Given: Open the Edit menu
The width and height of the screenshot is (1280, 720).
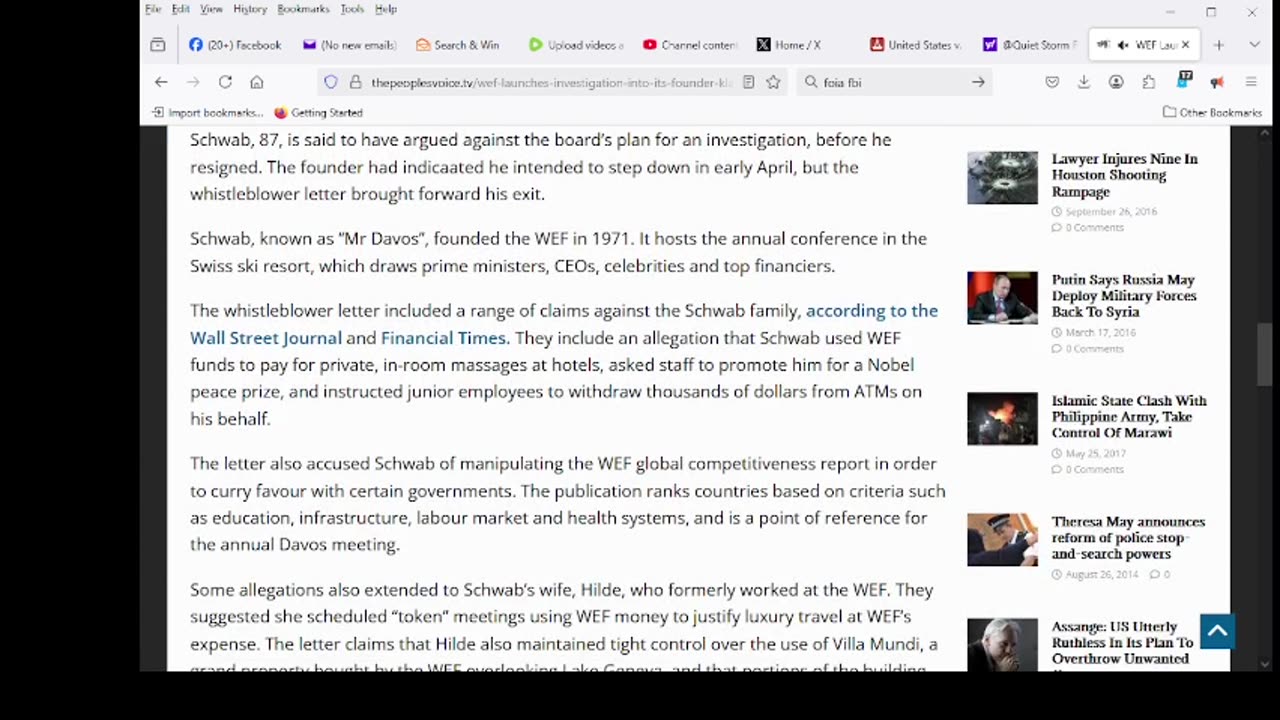Looking at the screenshot, I should tap(180, 9).
